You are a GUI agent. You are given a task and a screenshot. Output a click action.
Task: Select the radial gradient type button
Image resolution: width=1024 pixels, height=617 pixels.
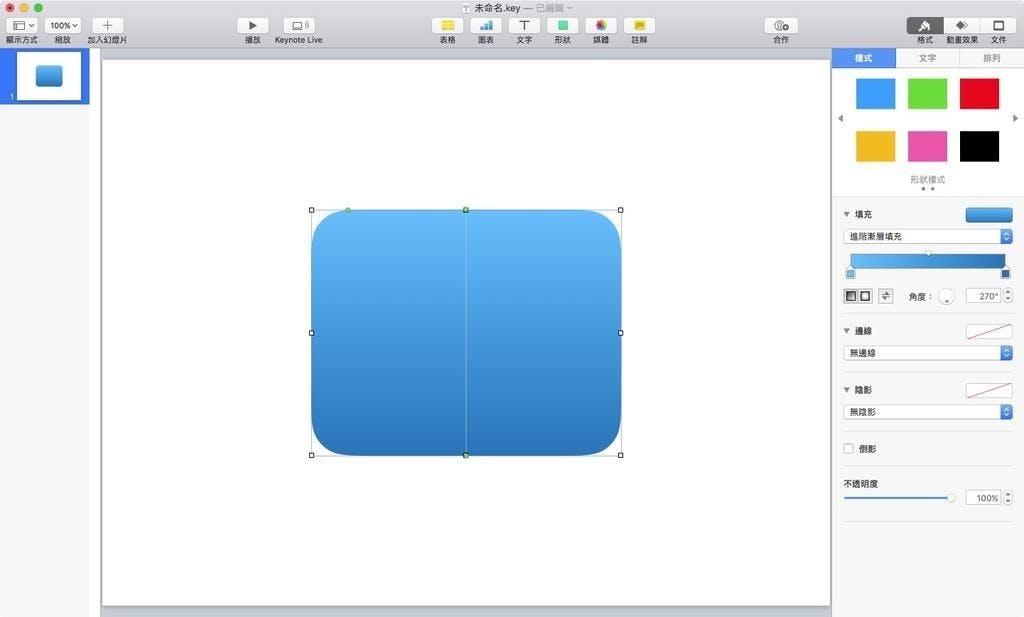[x=865, y=296]
